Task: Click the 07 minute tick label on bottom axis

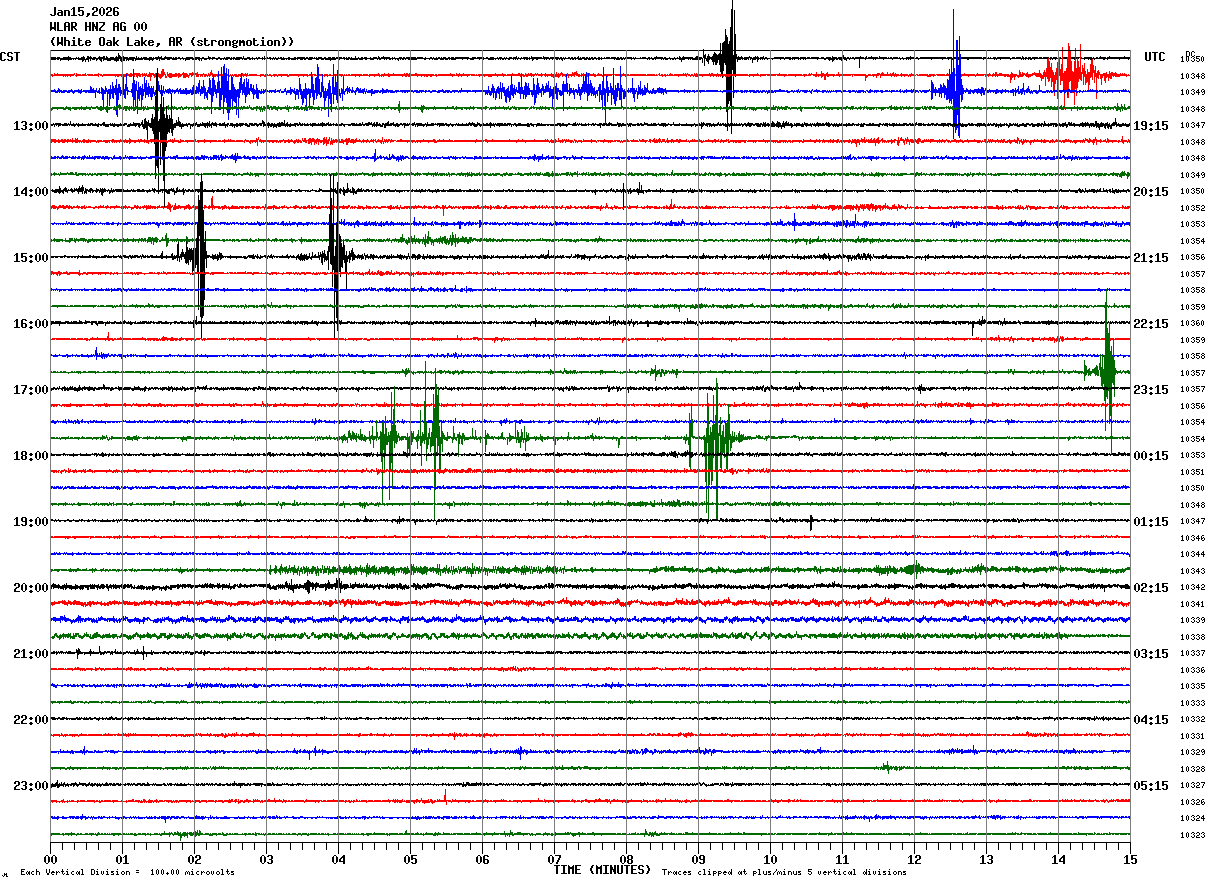Action: [554, 859]
